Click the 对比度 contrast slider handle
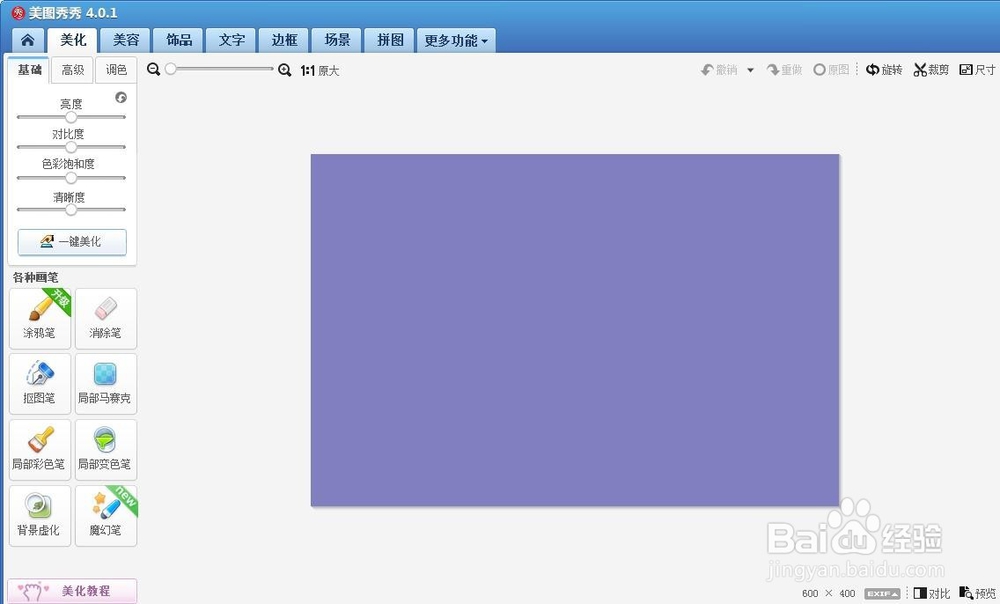 71,147
